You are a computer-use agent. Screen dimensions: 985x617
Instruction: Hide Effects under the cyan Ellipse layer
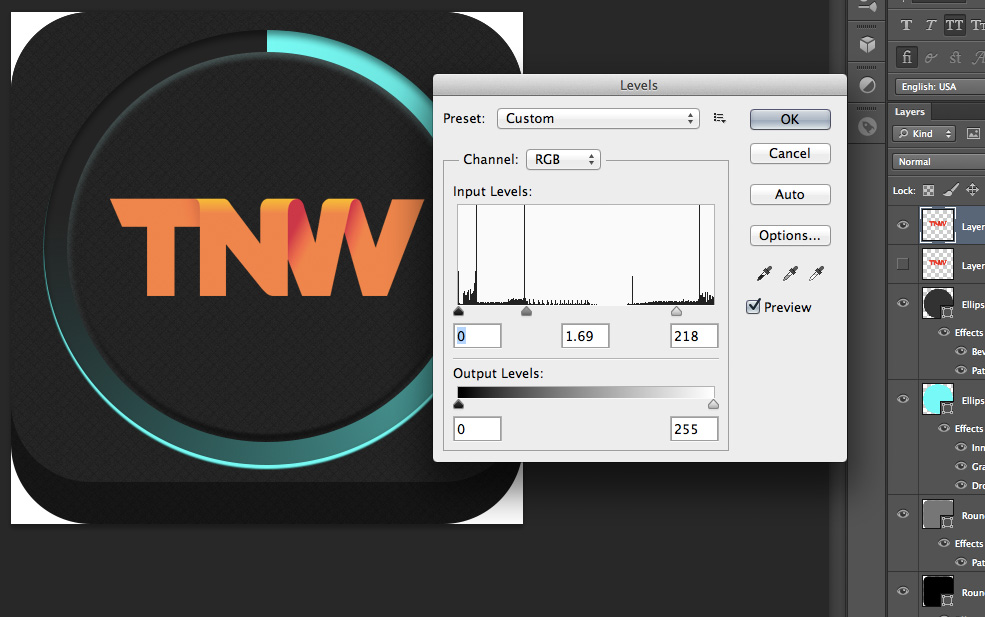(944, 429)
